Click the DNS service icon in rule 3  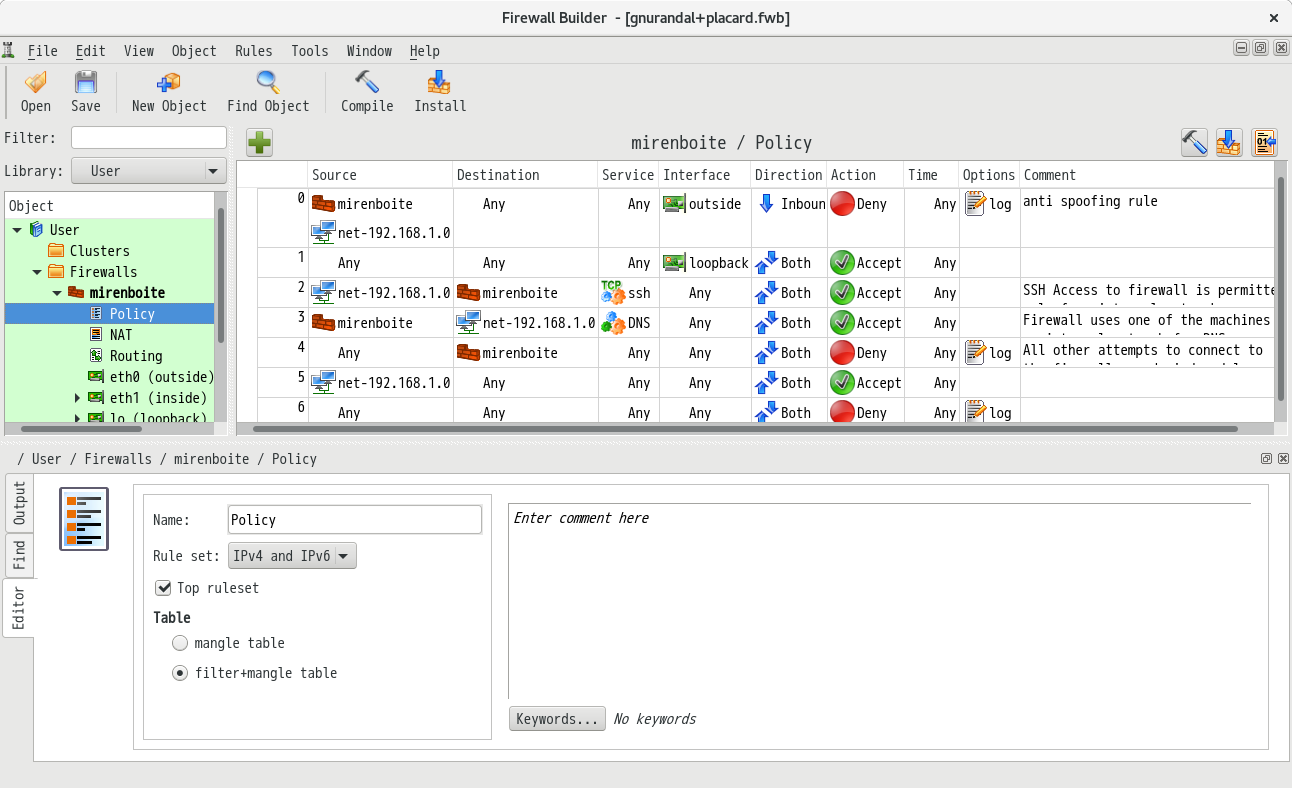click(612, 322)
